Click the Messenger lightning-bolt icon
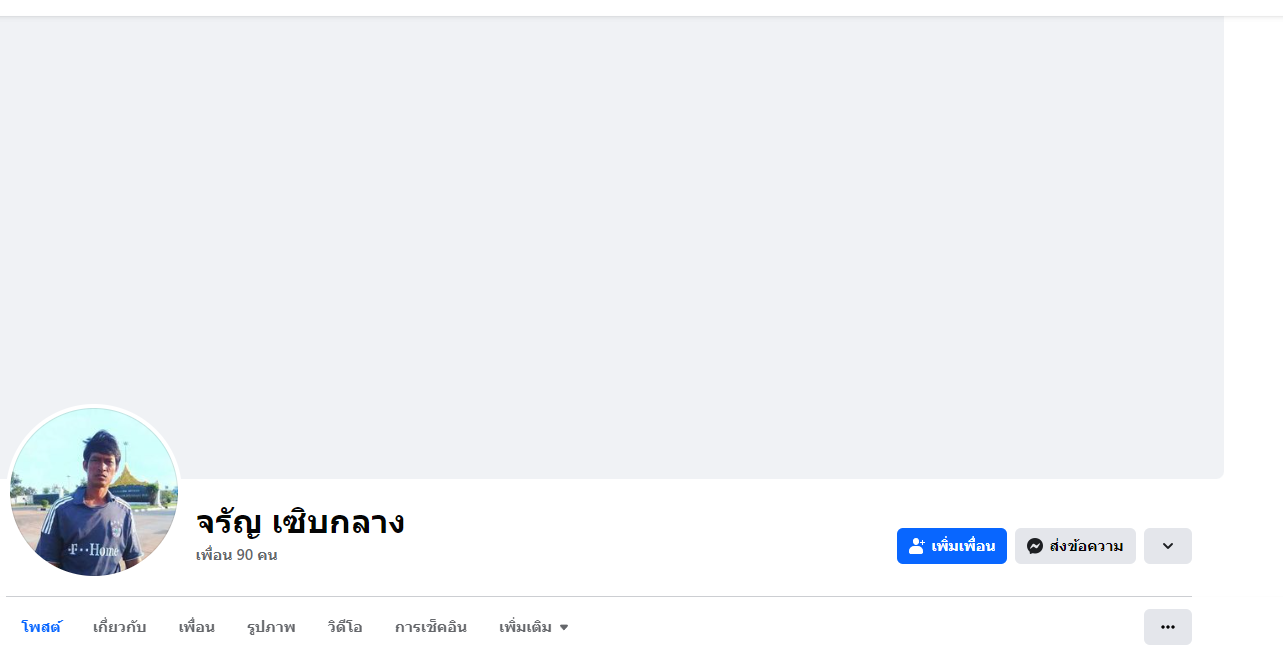Image resolution: width=1283 pixels, height=653 pixels. [x=1035, y=546]
